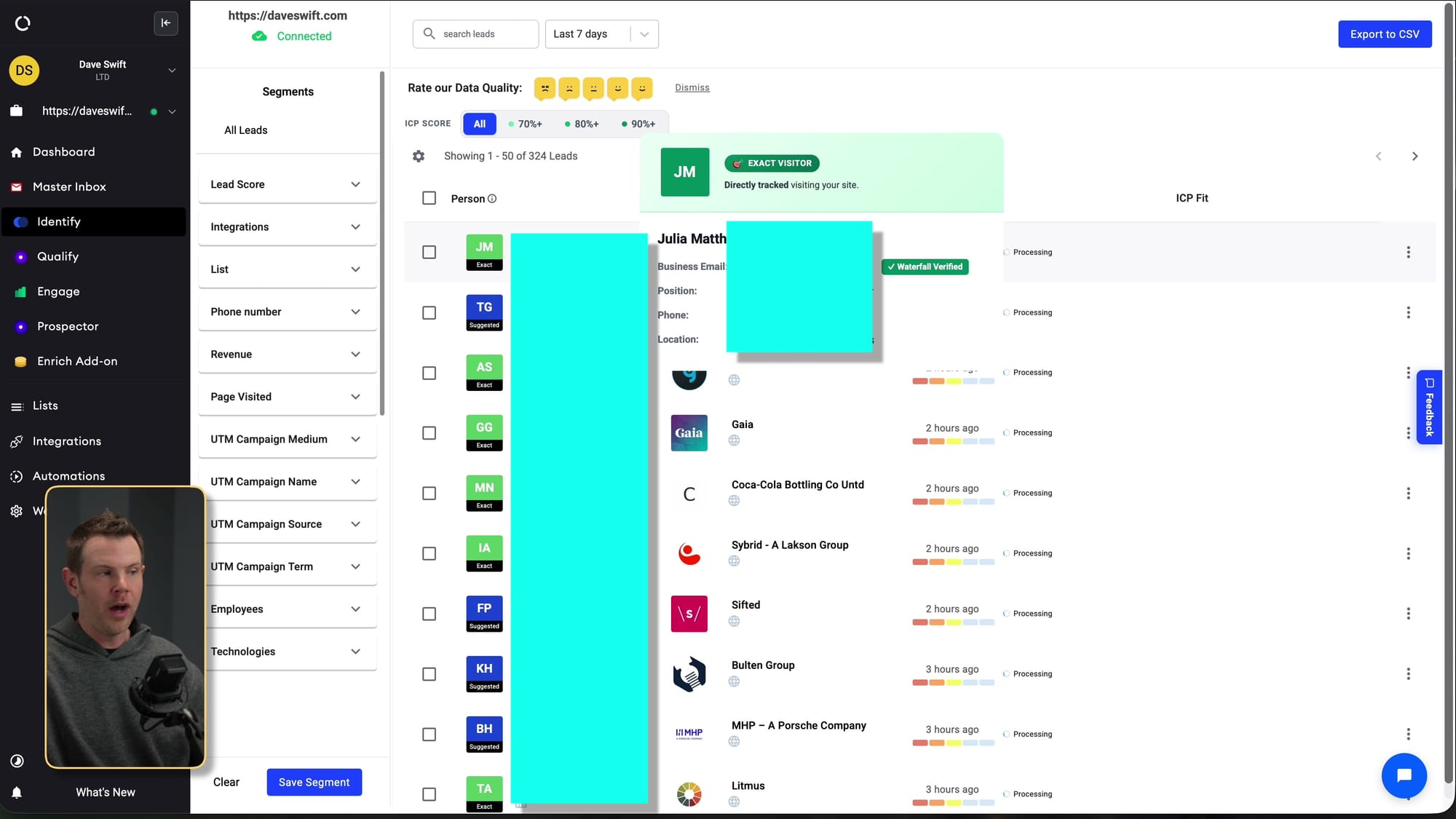The width and height of the screenshot is (1456, 819).
Task: Open row options for Sifted row
Action: (1408, 614)
